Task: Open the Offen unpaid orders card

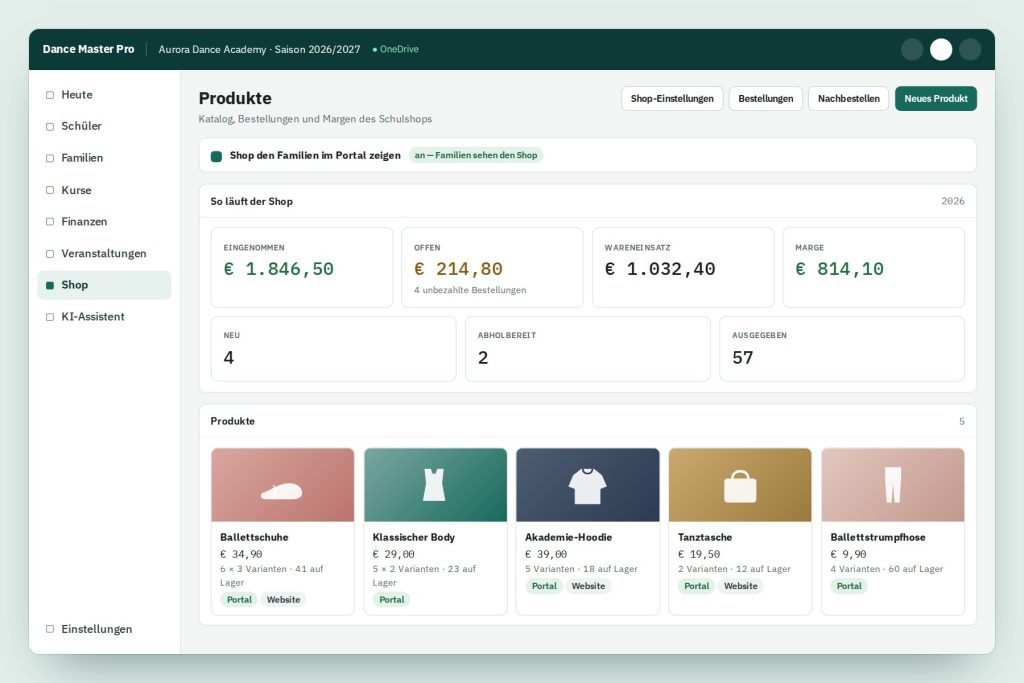Action: pyautogui.click(x=492, y=268)
